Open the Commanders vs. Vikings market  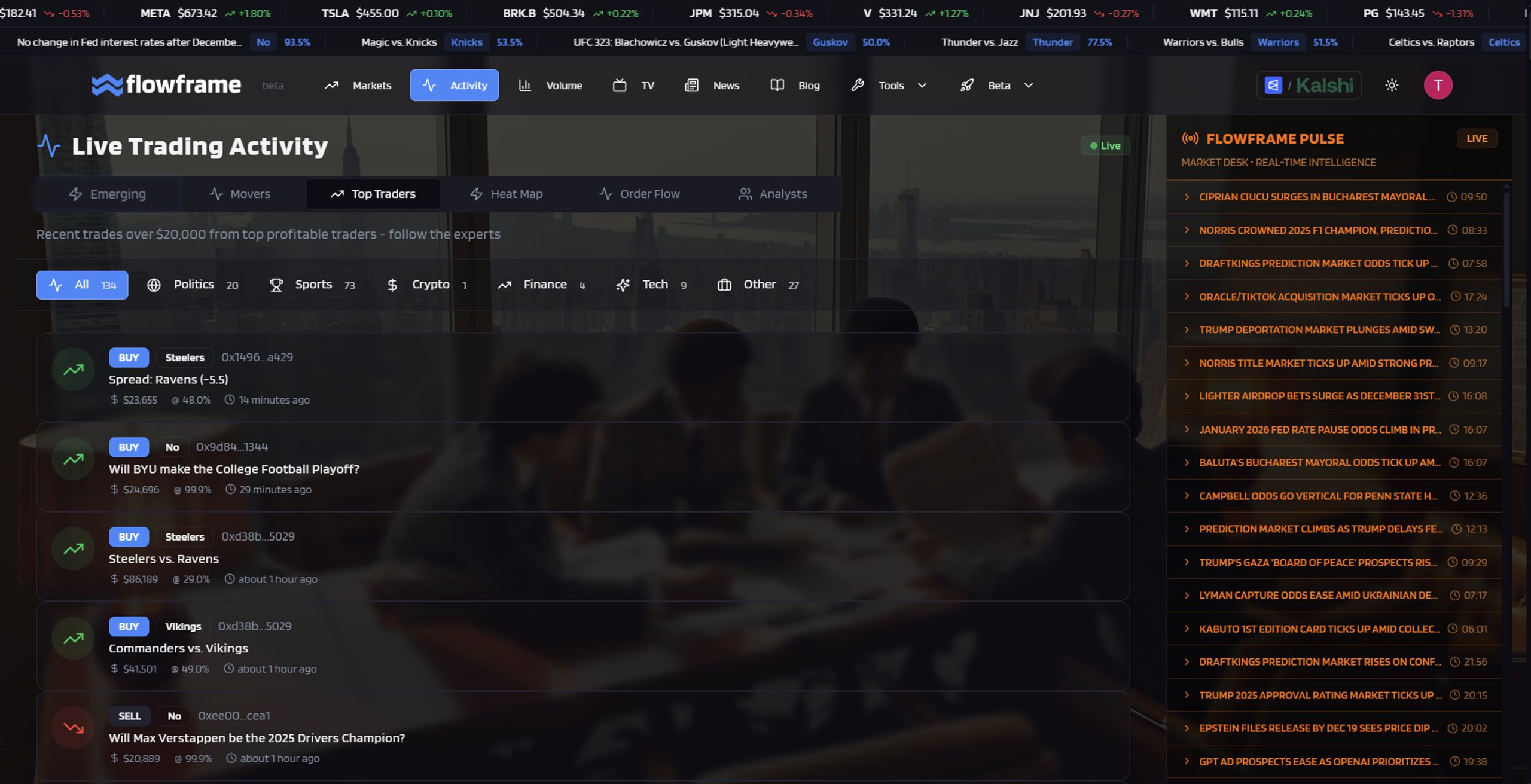pyautogui.click(x=178, y=648)
